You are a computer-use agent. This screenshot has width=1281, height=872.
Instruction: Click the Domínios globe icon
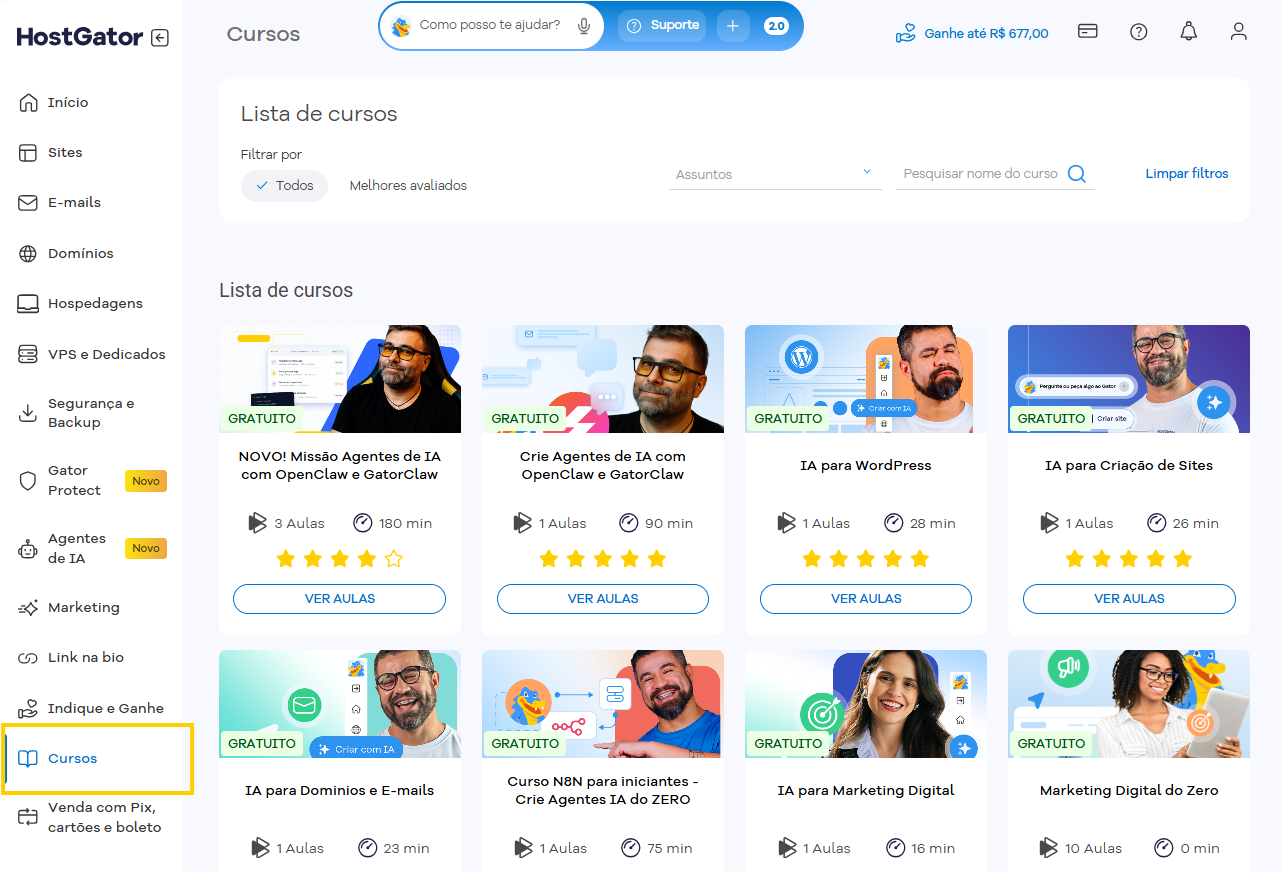pyautogui.click(x=28, y=253)
